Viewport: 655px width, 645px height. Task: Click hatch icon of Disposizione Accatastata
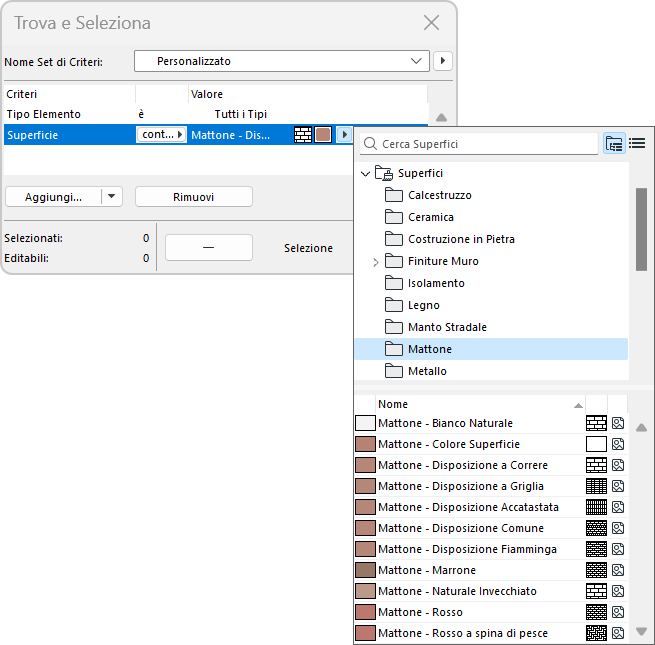(x=596, y=507)
